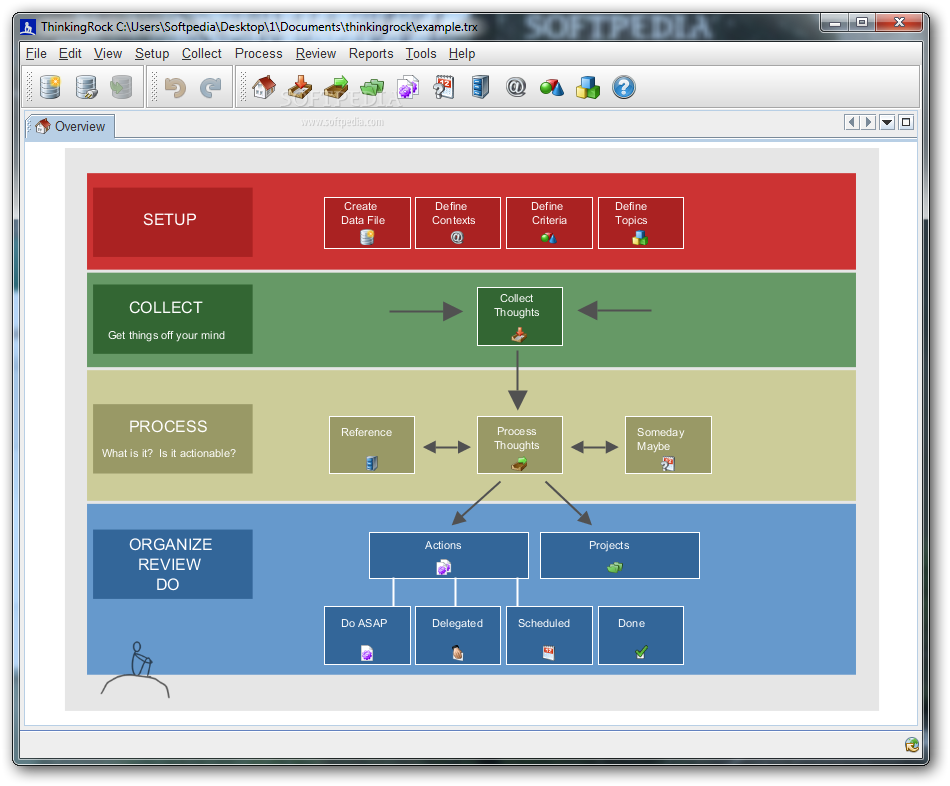Open the Setup menu

coord(152,53)
